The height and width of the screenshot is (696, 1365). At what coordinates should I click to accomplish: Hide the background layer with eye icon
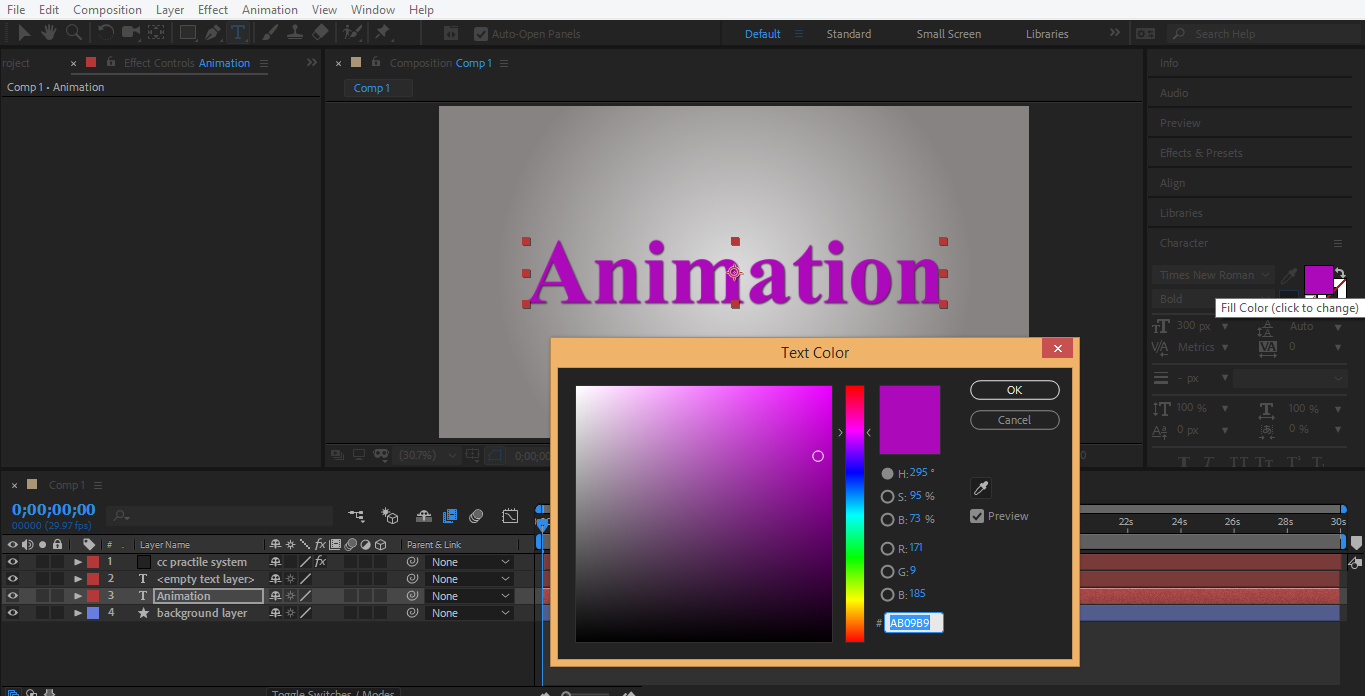click(13, 613)
